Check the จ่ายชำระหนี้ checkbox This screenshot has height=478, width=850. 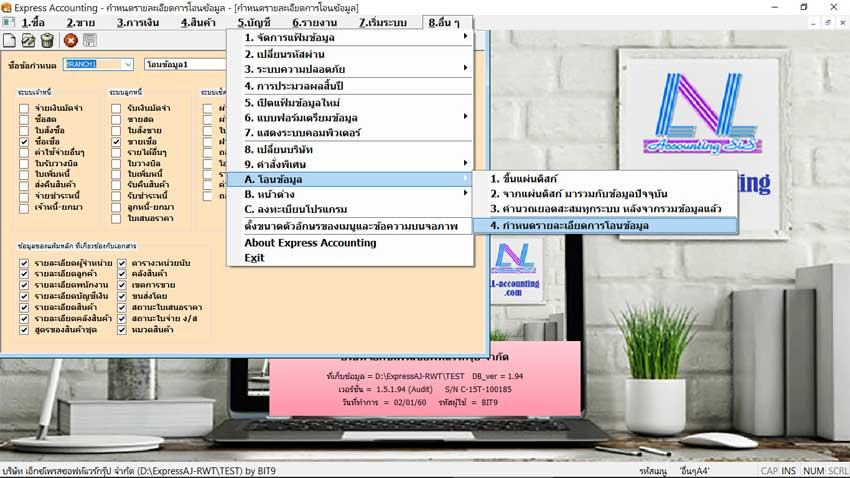pos(24,196)
